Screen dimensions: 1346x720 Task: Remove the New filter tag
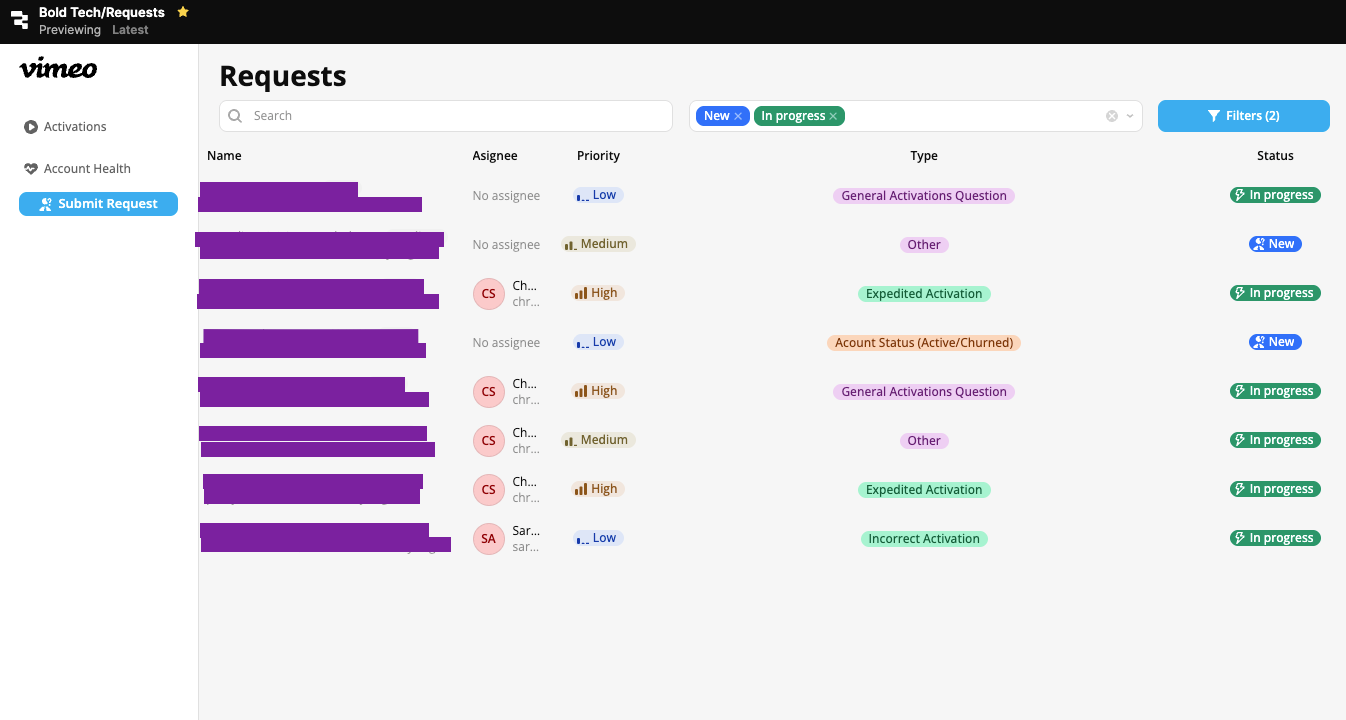click(x=738, y=117)
